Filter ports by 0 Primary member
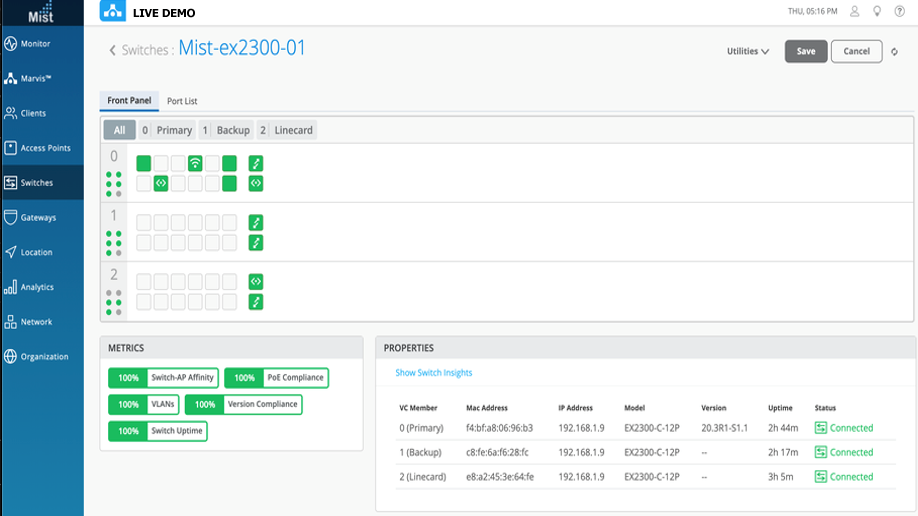The width and height of the screenshot is (918, 516). click(166, 130)
